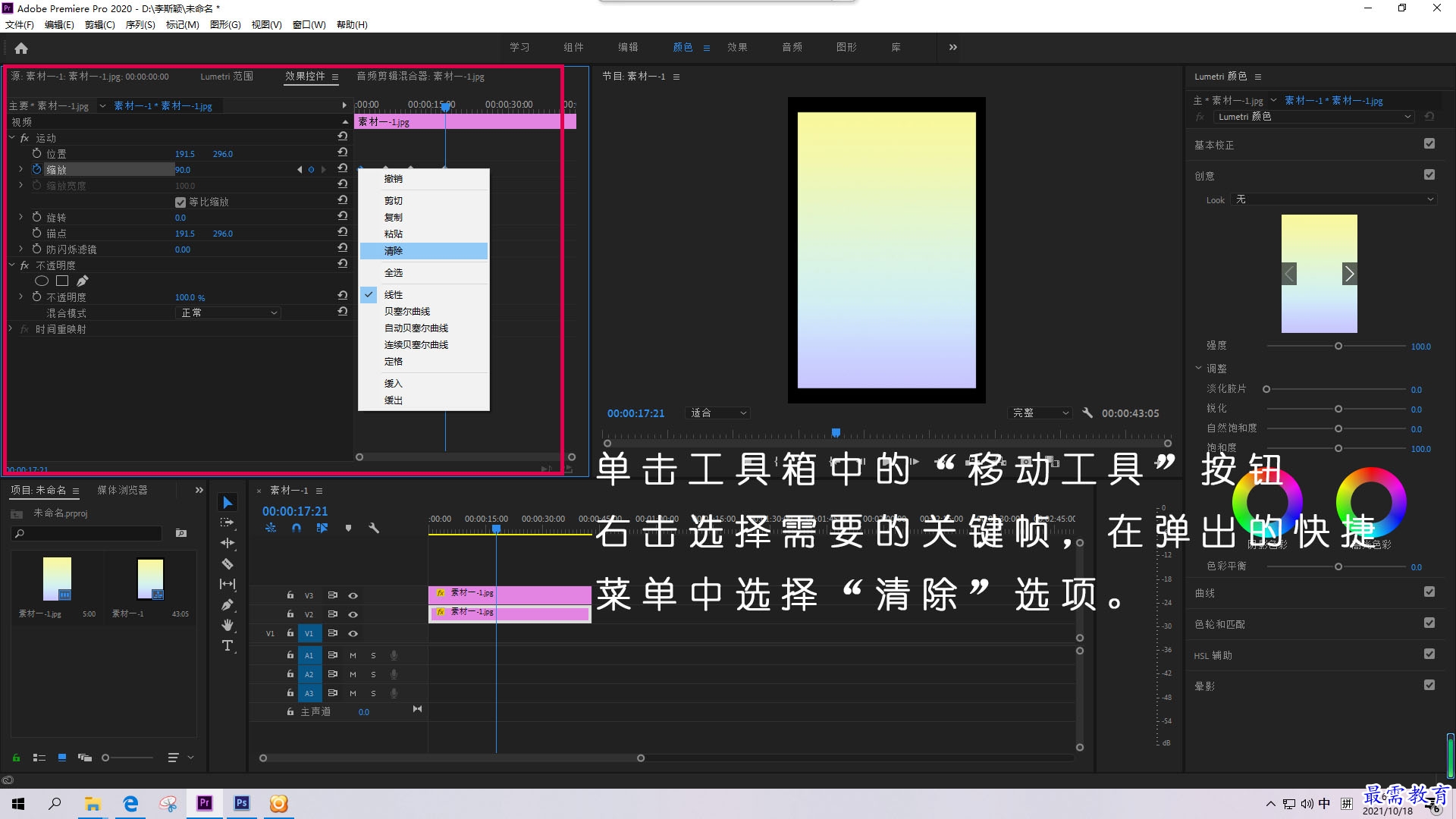Viewport: 1456px width, 819px height.
Task: Toggle timeline Snap magnet icon
Action: click(x=297, y=528)
